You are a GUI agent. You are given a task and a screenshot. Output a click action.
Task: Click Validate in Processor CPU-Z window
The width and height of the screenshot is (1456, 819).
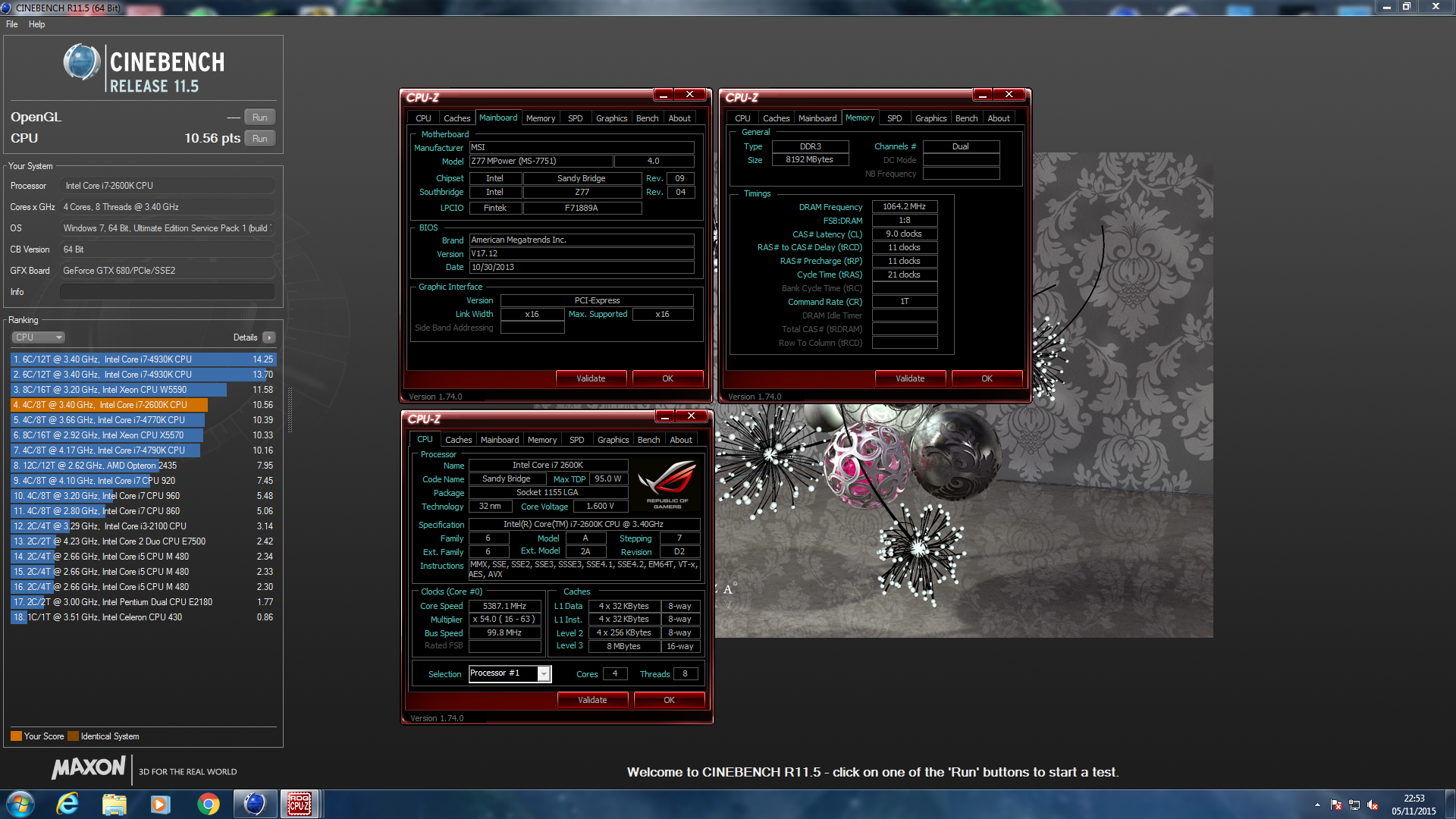(x=592, y=700)
